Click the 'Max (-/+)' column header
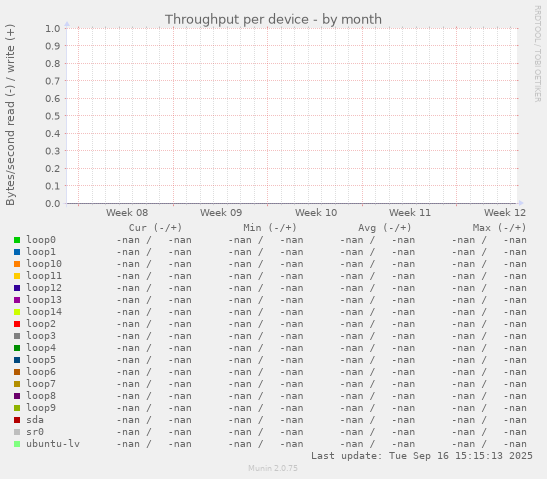 pos(499,228)
